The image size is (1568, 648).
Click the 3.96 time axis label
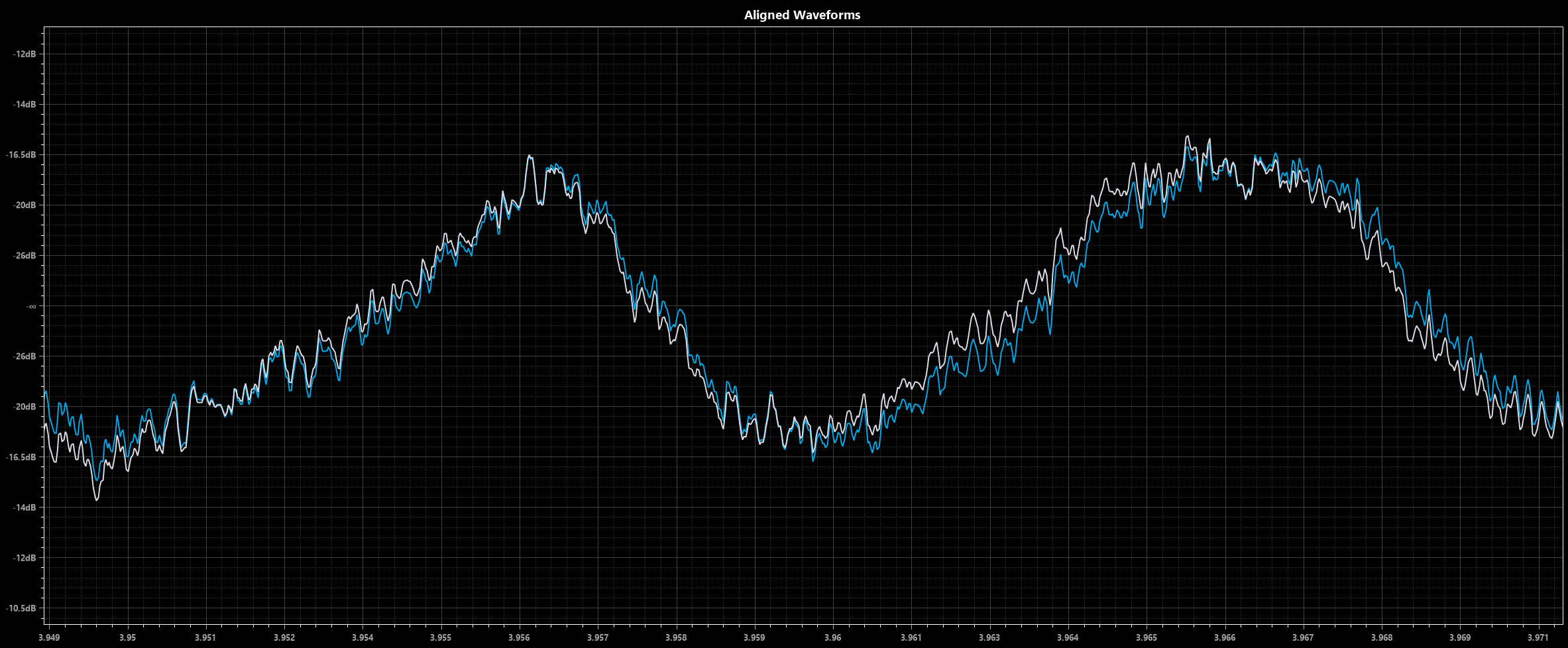click(x=833, y=638)
